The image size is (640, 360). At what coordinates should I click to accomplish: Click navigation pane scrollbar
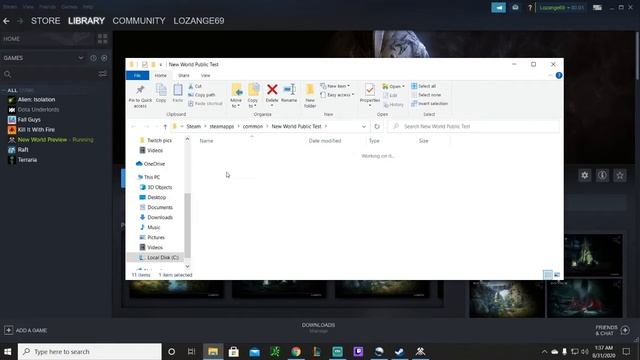click(x=187, y=224)
